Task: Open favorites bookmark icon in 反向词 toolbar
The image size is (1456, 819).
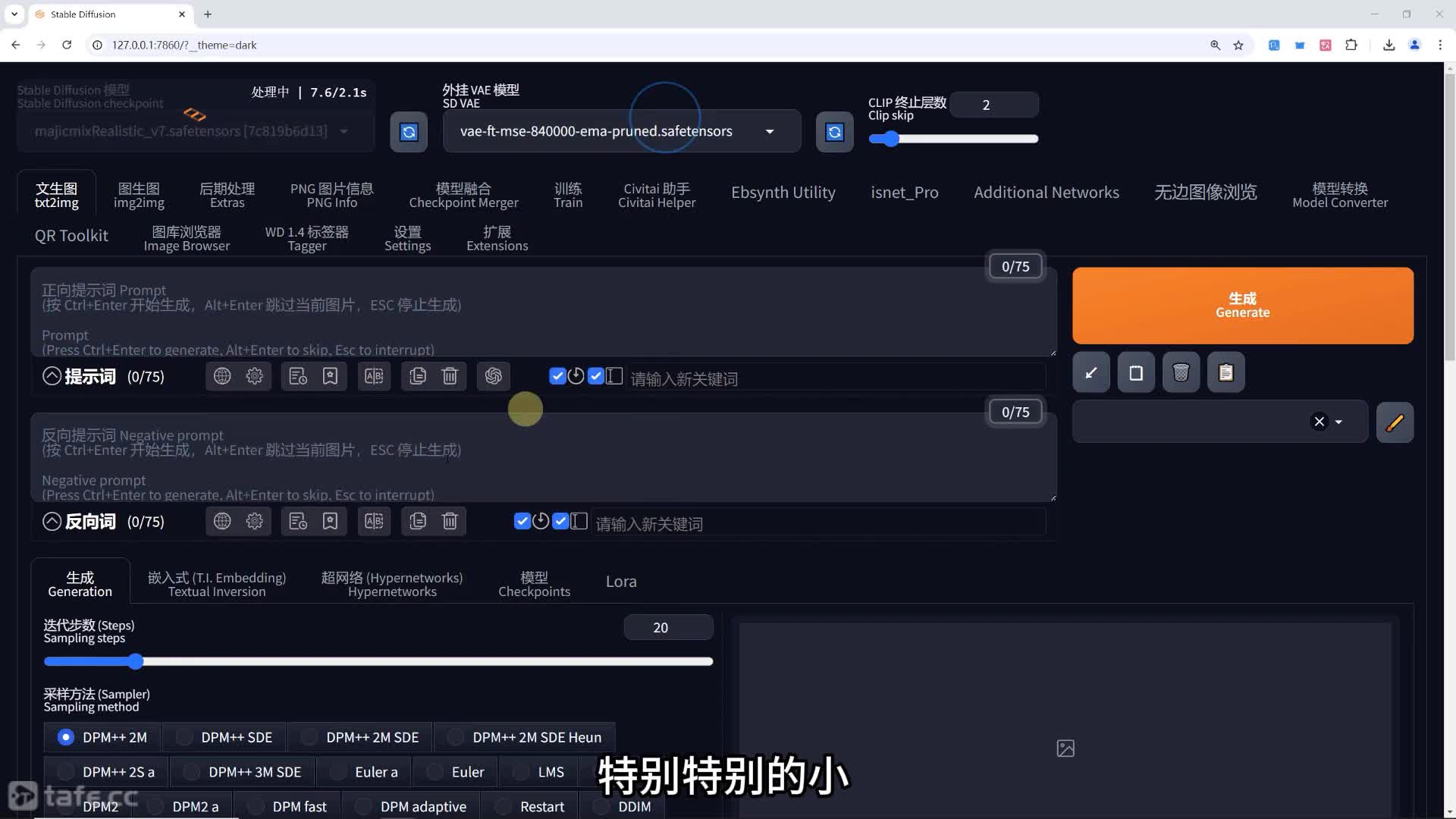Action: (x=330, y=521)
